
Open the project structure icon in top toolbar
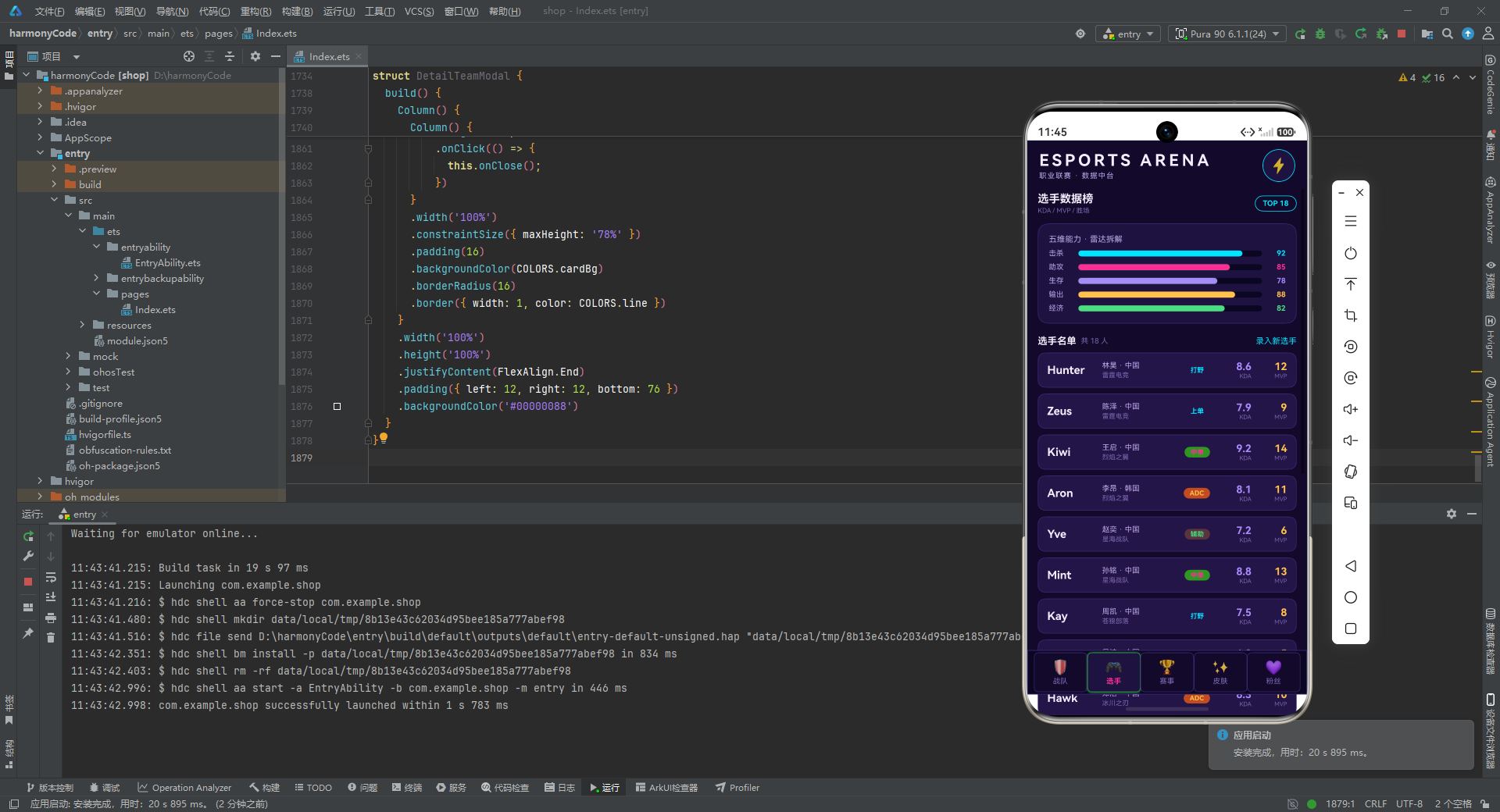1427,34
